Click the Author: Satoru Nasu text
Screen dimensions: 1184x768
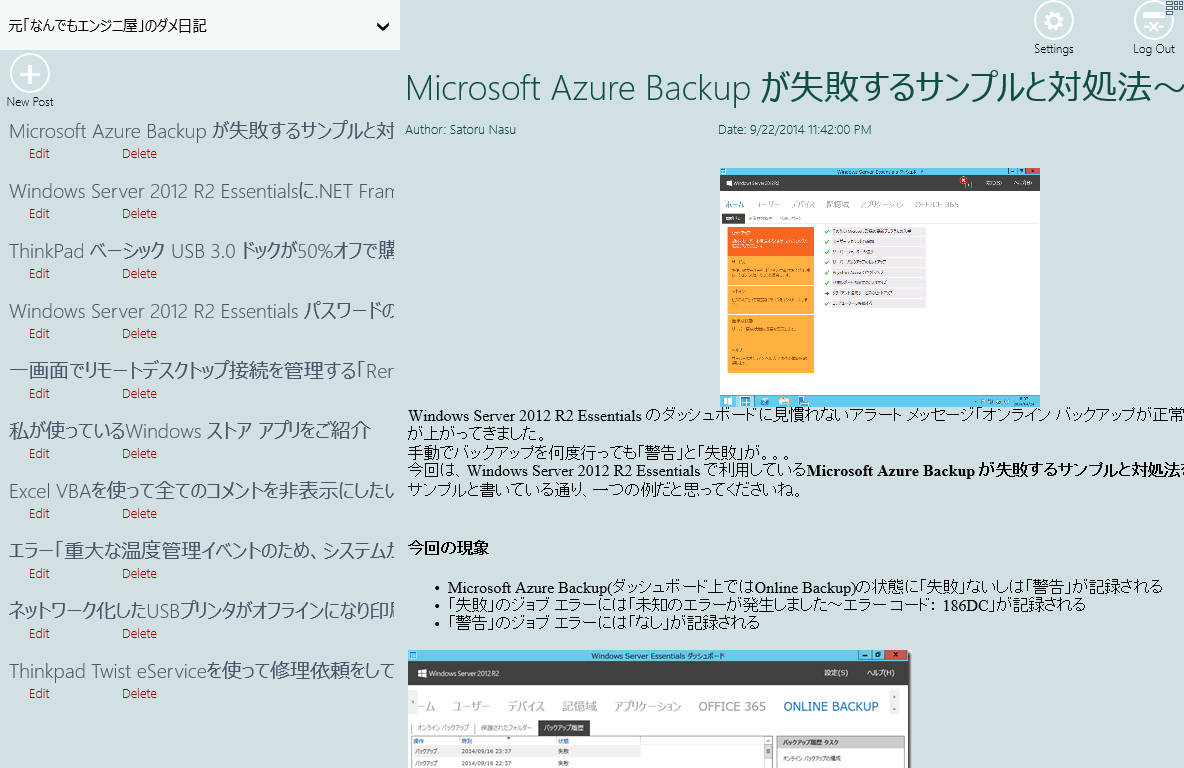461,130
